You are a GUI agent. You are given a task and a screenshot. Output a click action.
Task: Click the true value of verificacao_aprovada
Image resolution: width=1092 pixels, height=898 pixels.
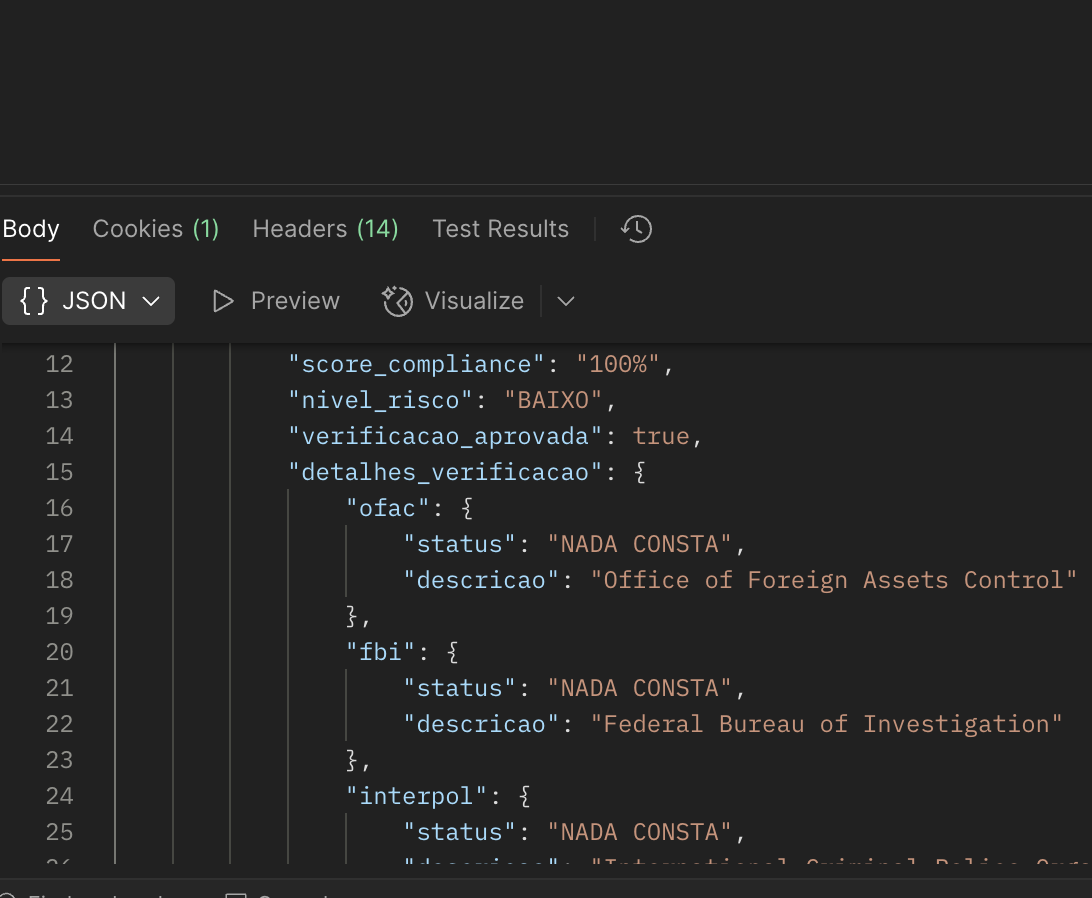click(661, 436)
